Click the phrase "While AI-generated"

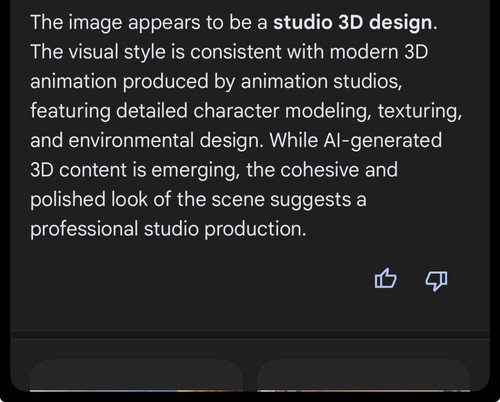pyautogui.click(x=355, y=140)
